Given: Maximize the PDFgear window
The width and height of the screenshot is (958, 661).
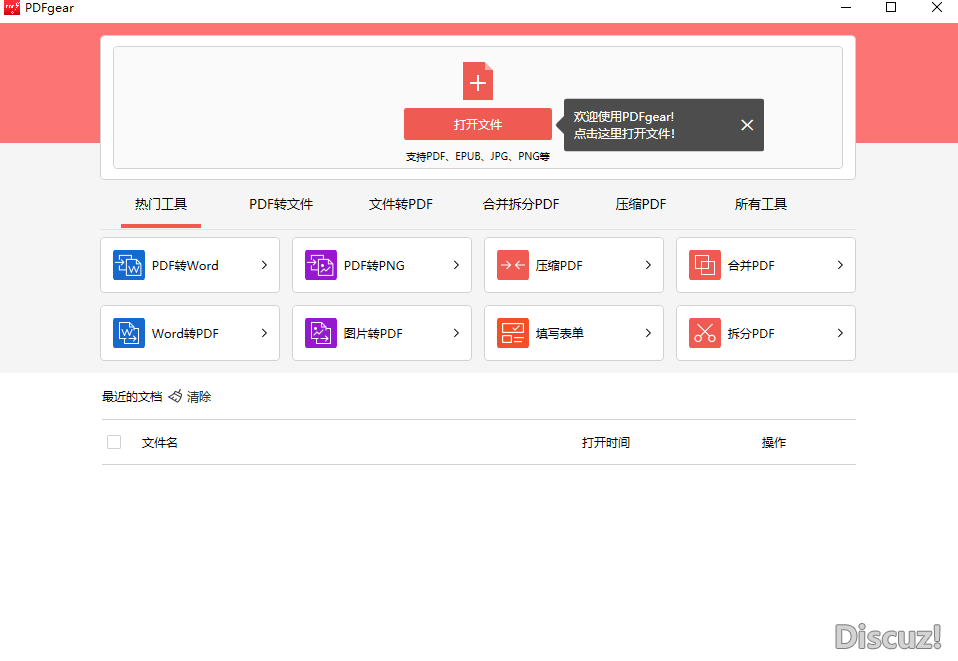Looking at the screenshot, I should click(891, 7).
